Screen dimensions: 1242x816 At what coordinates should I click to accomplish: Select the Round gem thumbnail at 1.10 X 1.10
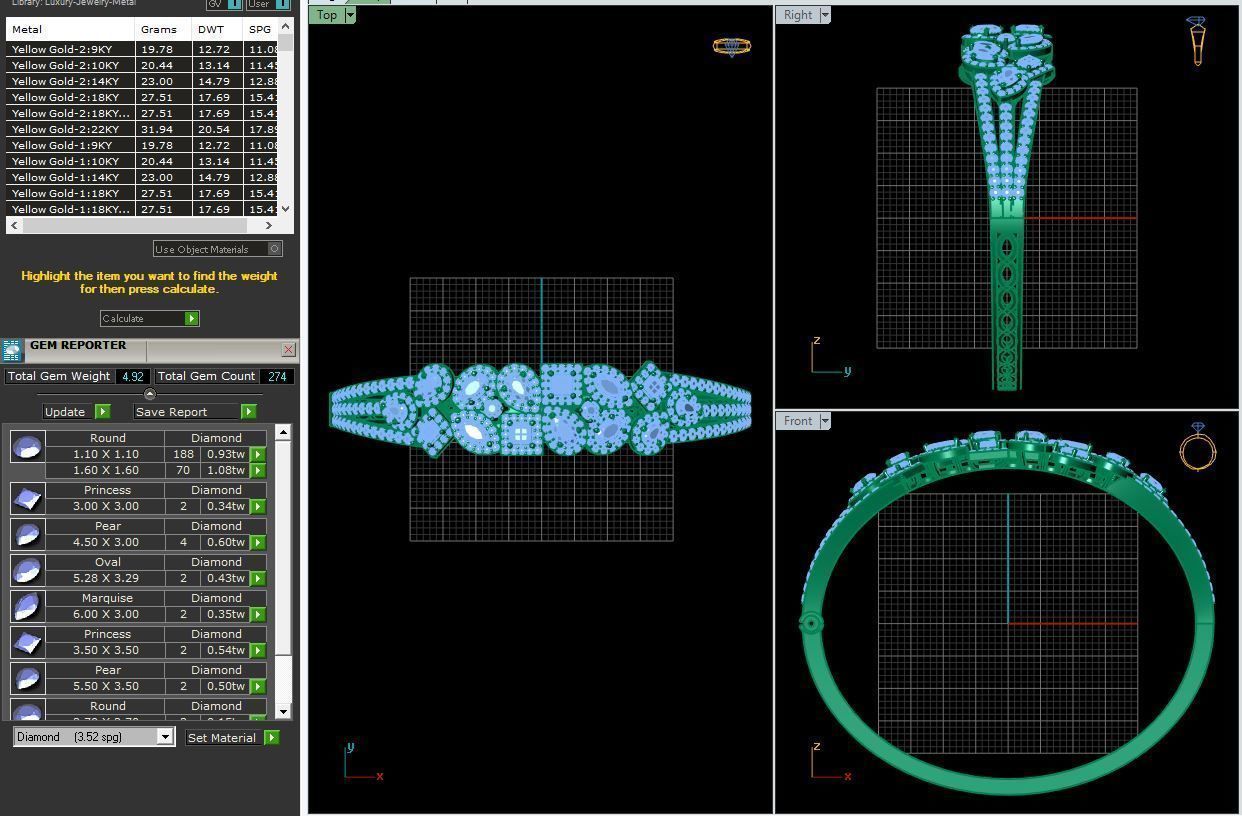28,446
